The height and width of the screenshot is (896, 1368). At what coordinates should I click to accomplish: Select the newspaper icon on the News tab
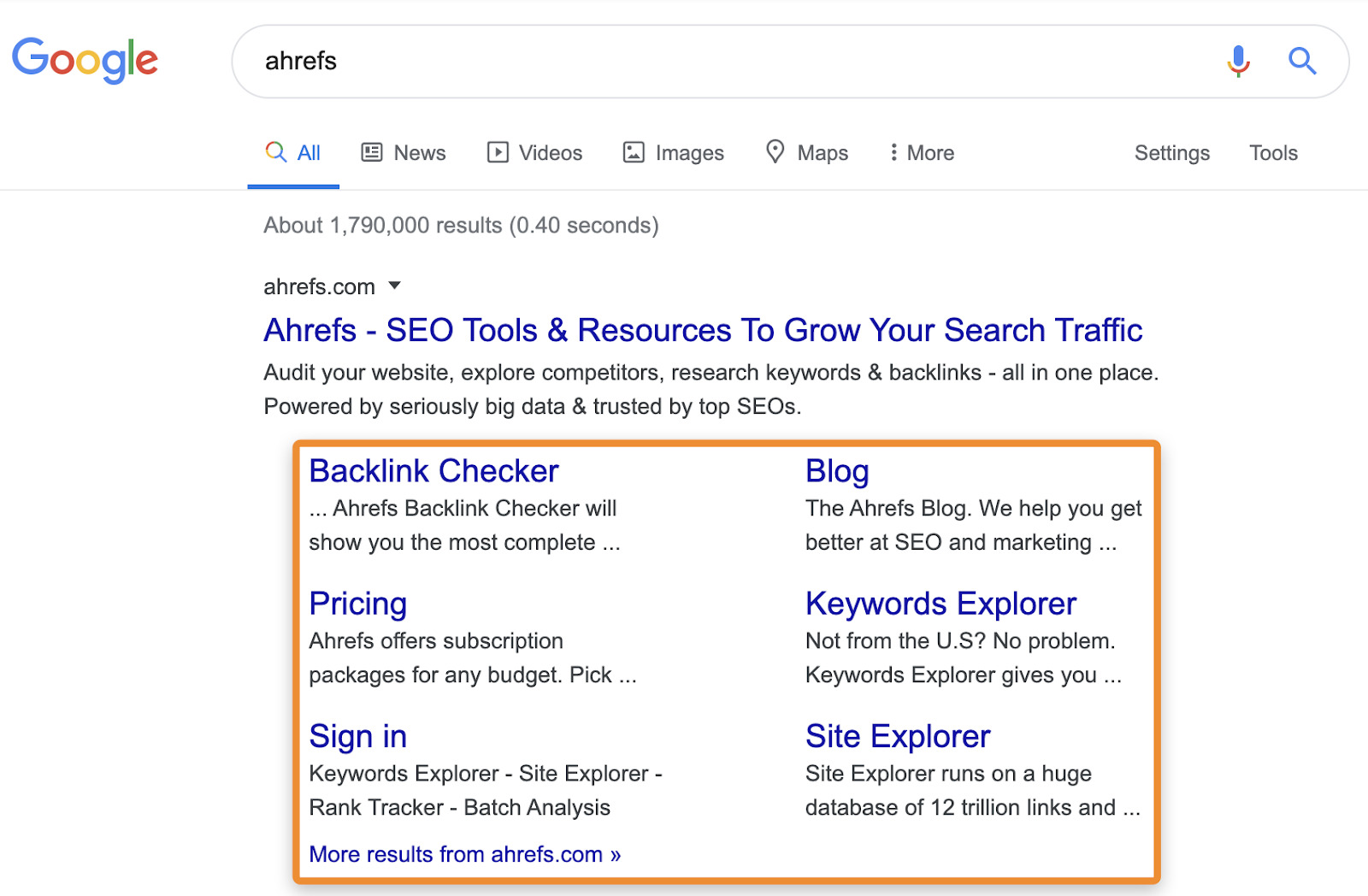(370, 152)
